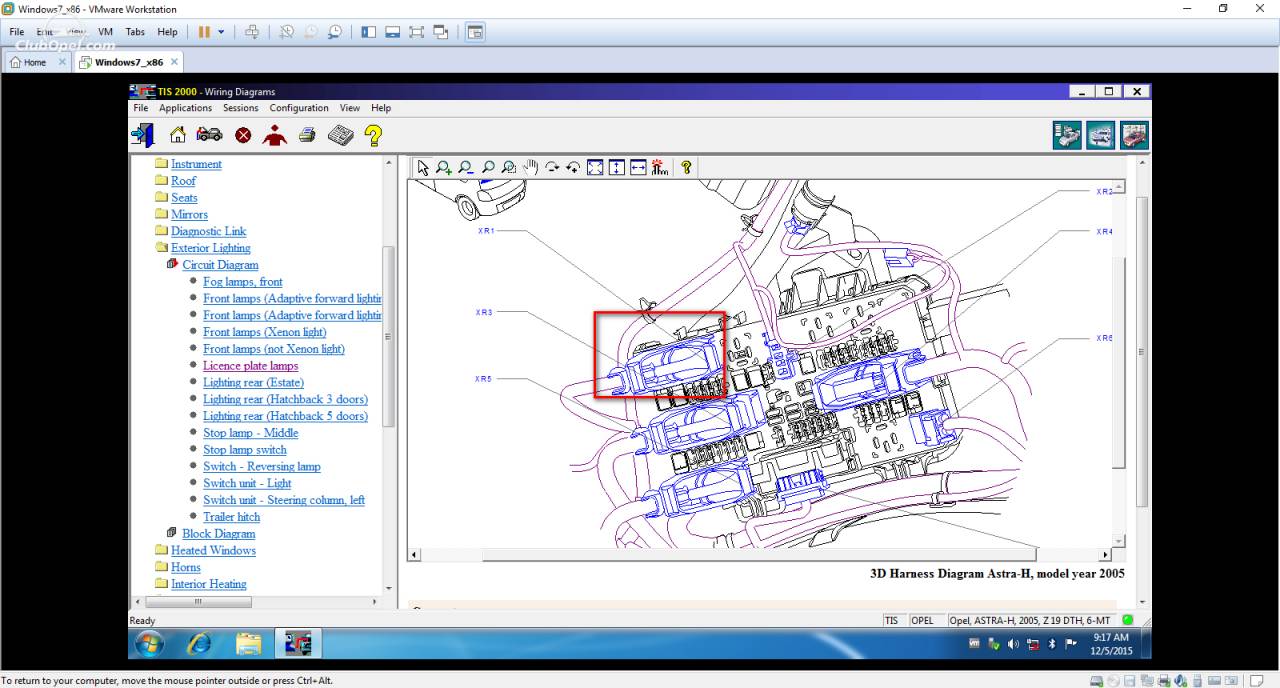Click the red cancel X toolbar icon
The height and width of the screenshot is (688, 1280).
(243, 135)
